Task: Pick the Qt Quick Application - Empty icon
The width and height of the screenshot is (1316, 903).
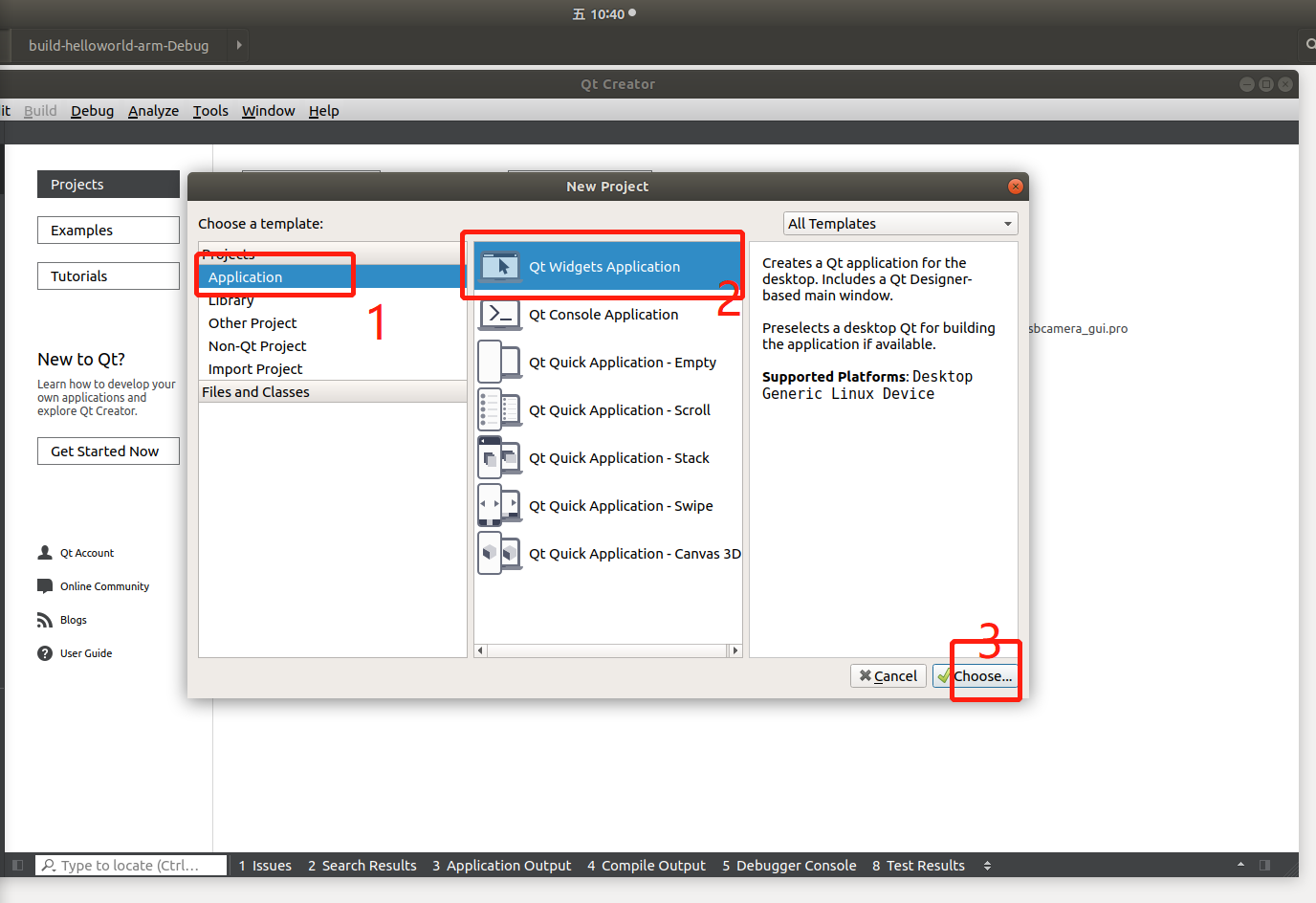Action: (500, 363)
